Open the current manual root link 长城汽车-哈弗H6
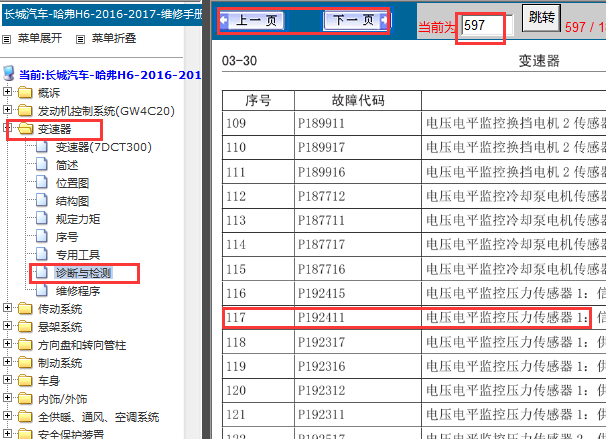 tap(110, 75)
